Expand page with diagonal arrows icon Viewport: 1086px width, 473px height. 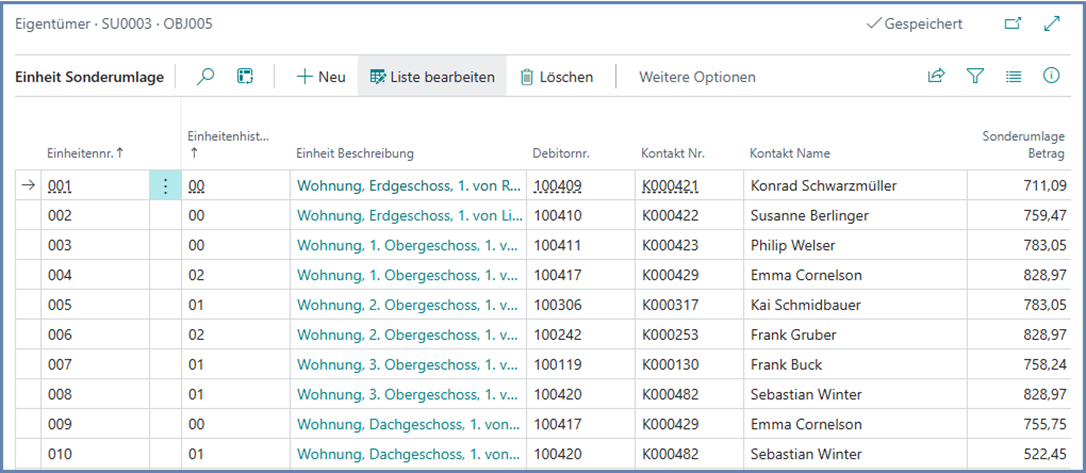(x=1051, y=24)
